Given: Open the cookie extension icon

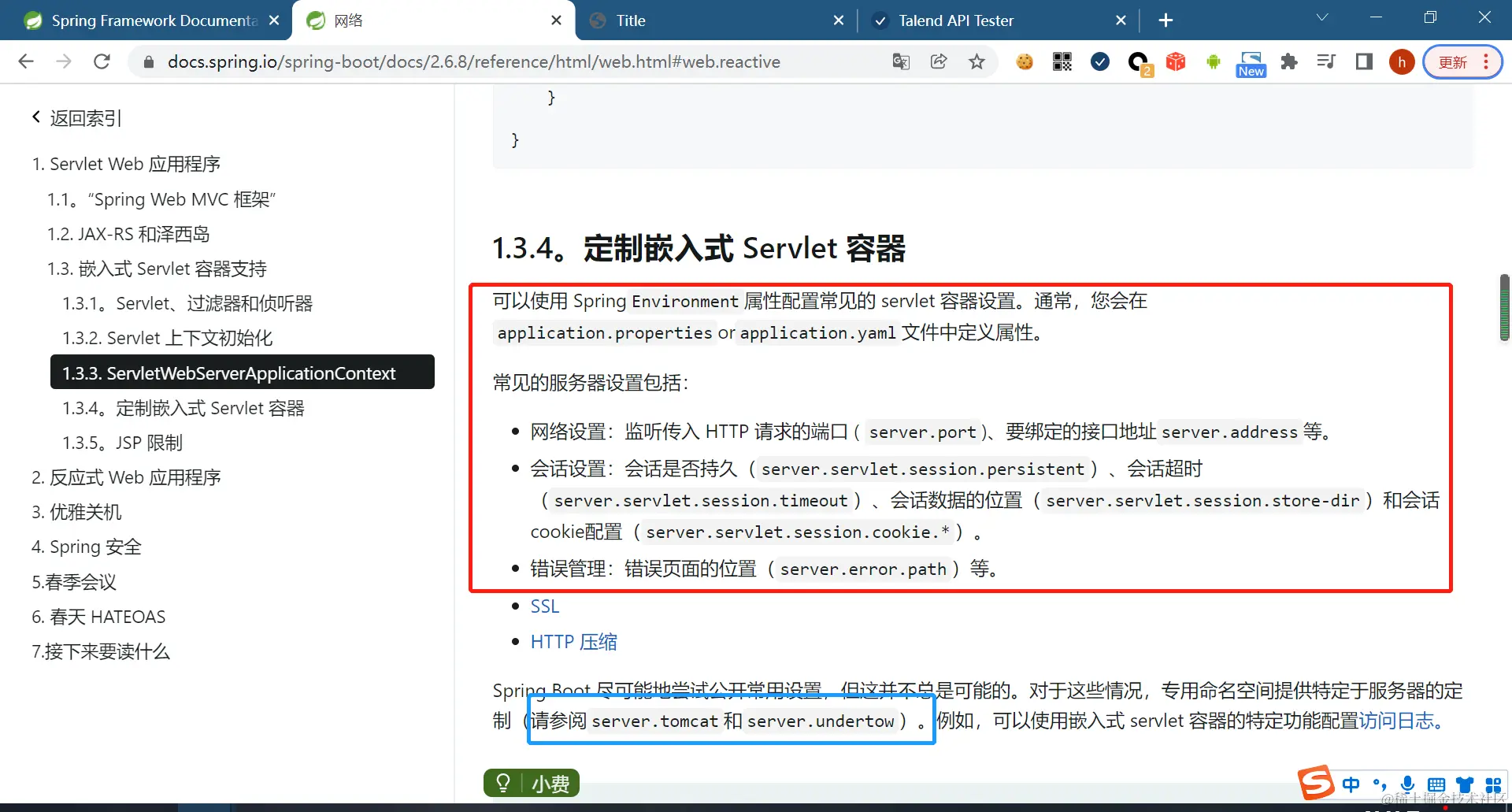Looking at the screenshot, I should click(1025, 61).
